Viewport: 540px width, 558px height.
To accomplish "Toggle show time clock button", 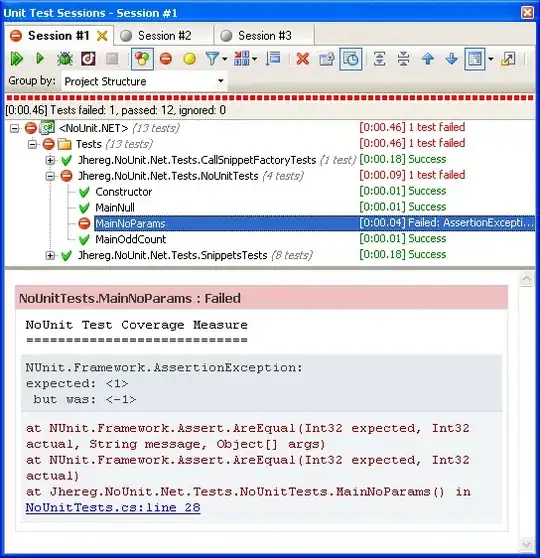I will pyautogui.click(x=351, y=59).
